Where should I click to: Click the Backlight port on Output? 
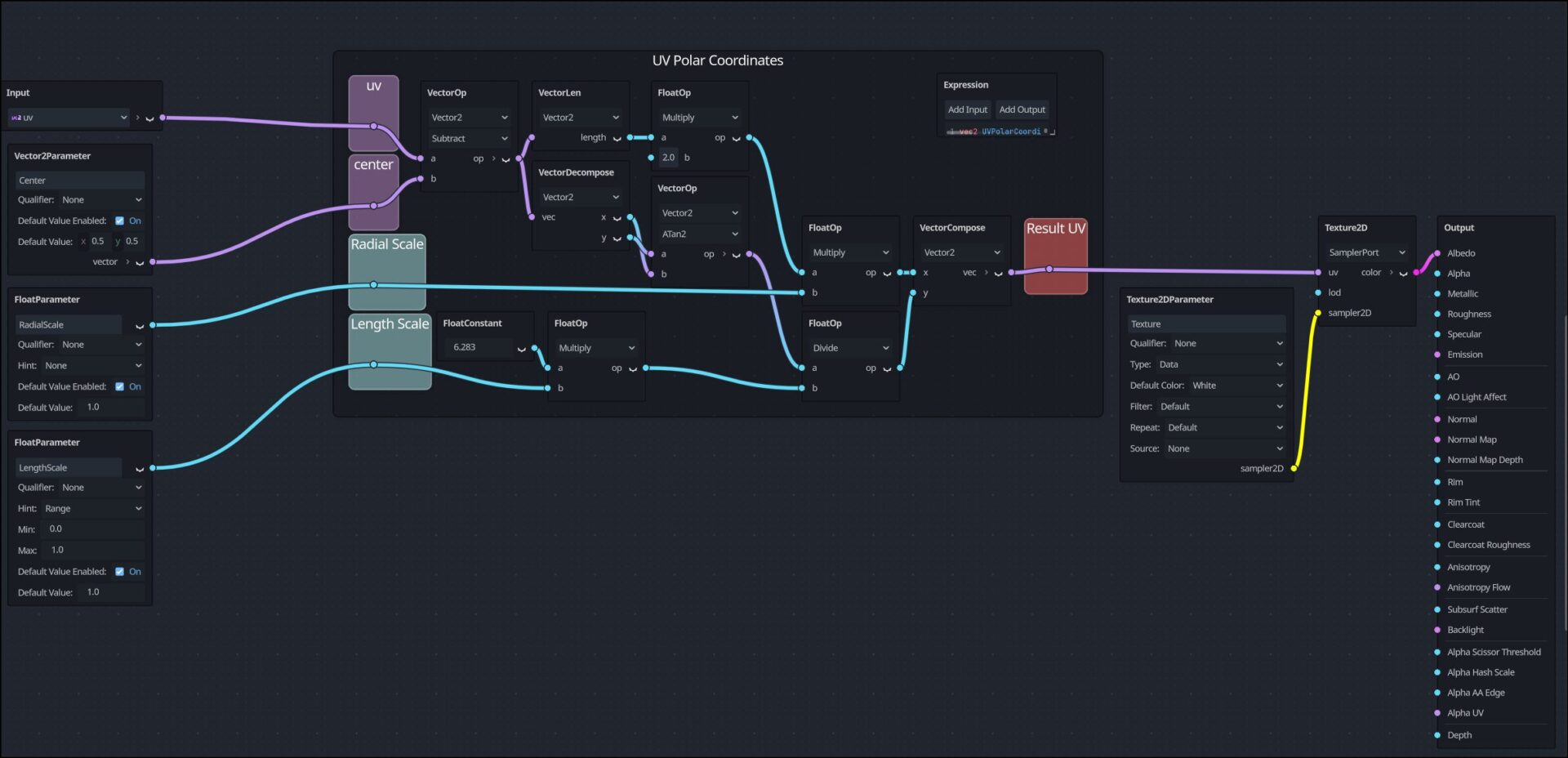coord(1437,630)
